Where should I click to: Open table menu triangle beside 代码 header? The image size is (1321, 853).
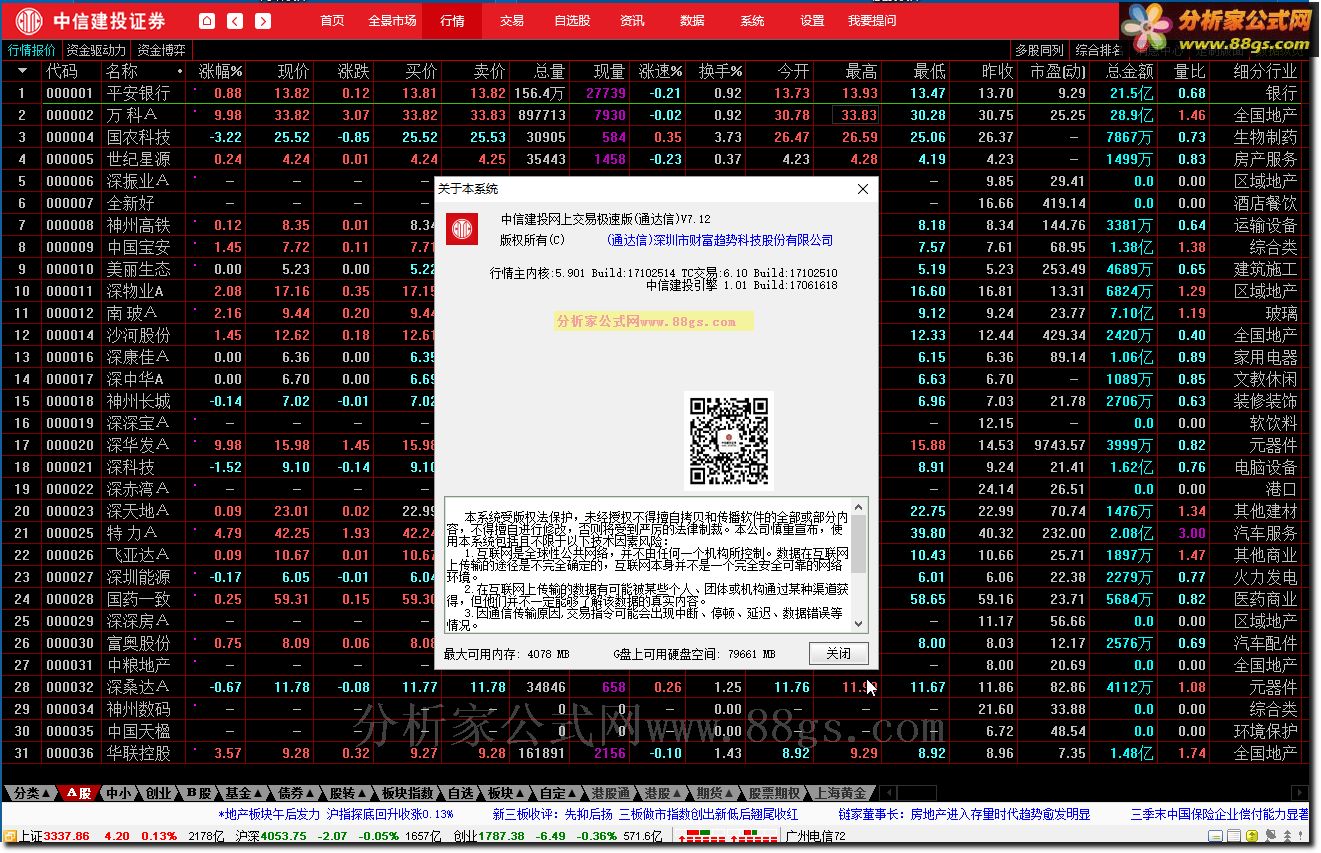tap(22, 71)
